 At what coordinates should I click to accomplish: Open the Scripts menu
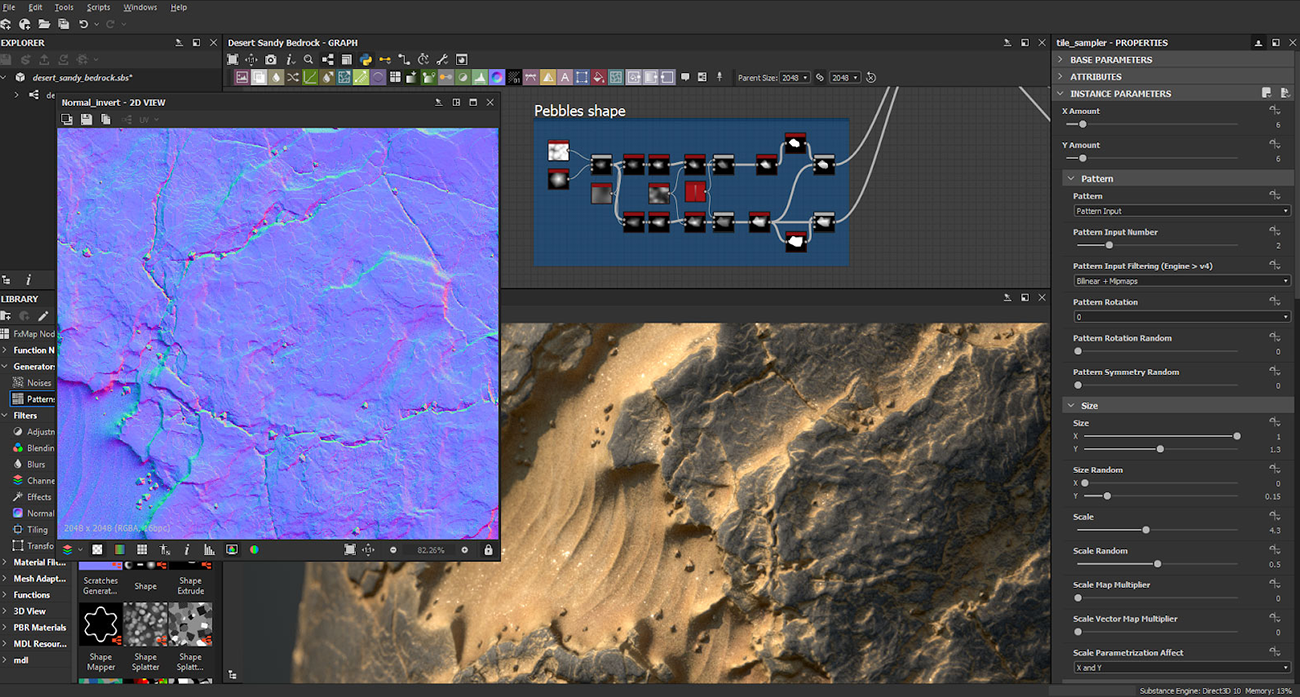98,7
